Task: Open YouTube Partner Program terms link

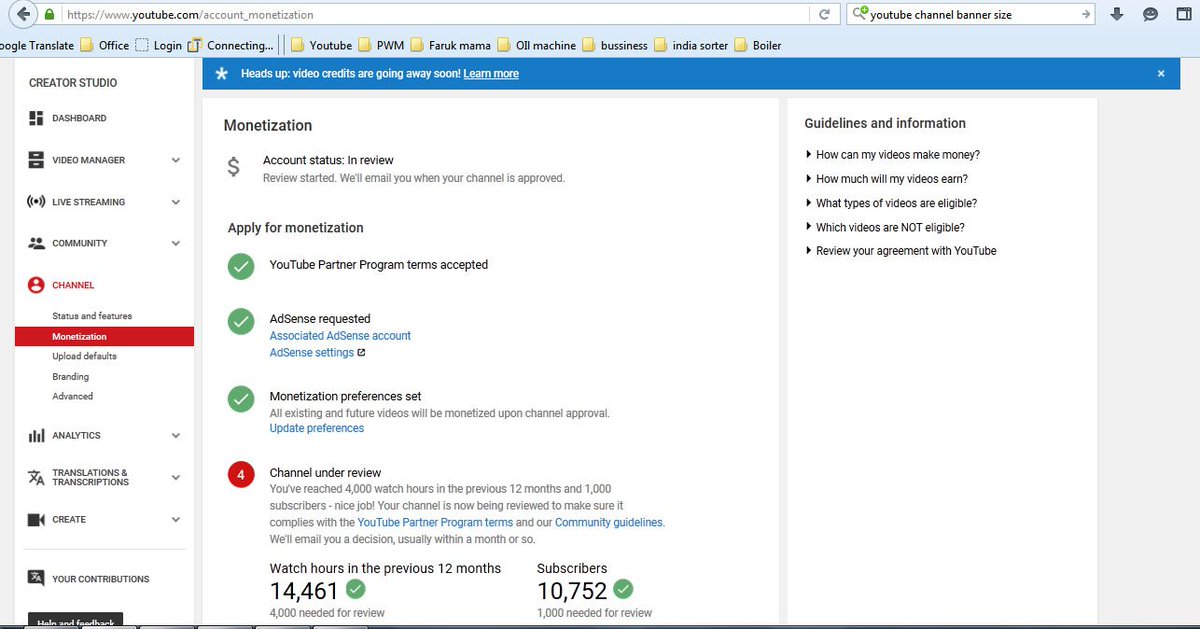Action: click(435, 522)
